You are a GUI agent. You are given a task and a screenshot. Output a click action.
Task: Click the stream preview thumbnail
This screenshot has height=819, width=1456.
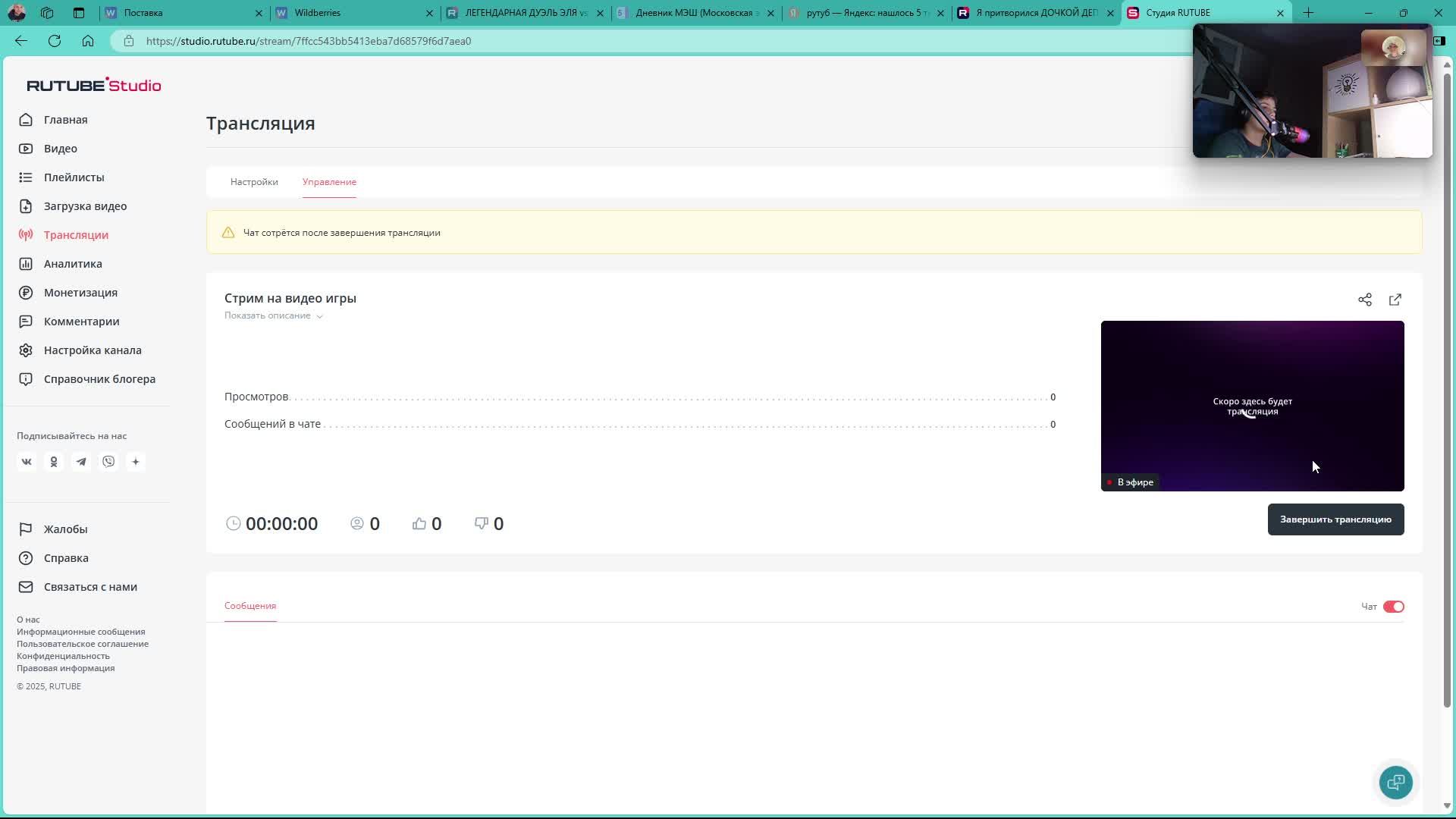(x=1252, y=406)
